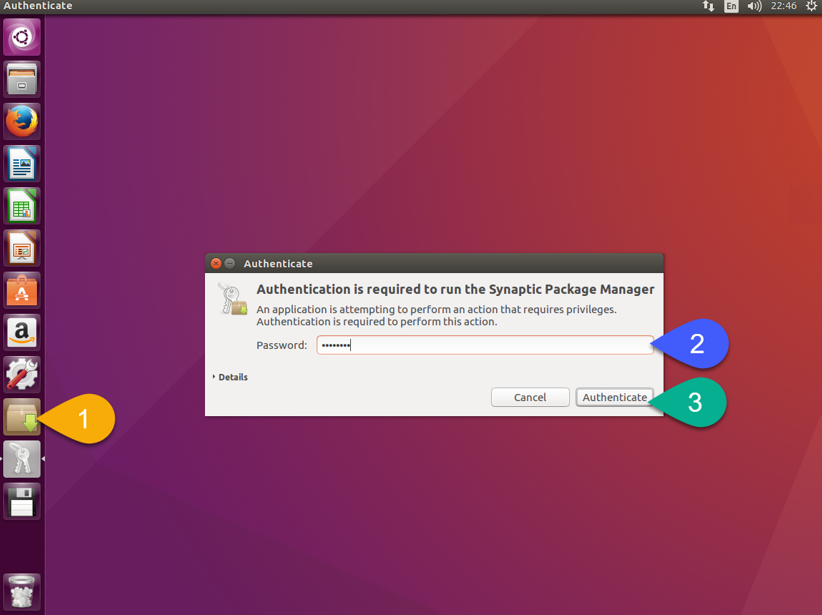The image size is (822, 615).
Task: Expand the Details section
Action: click(x=231, y=377)
